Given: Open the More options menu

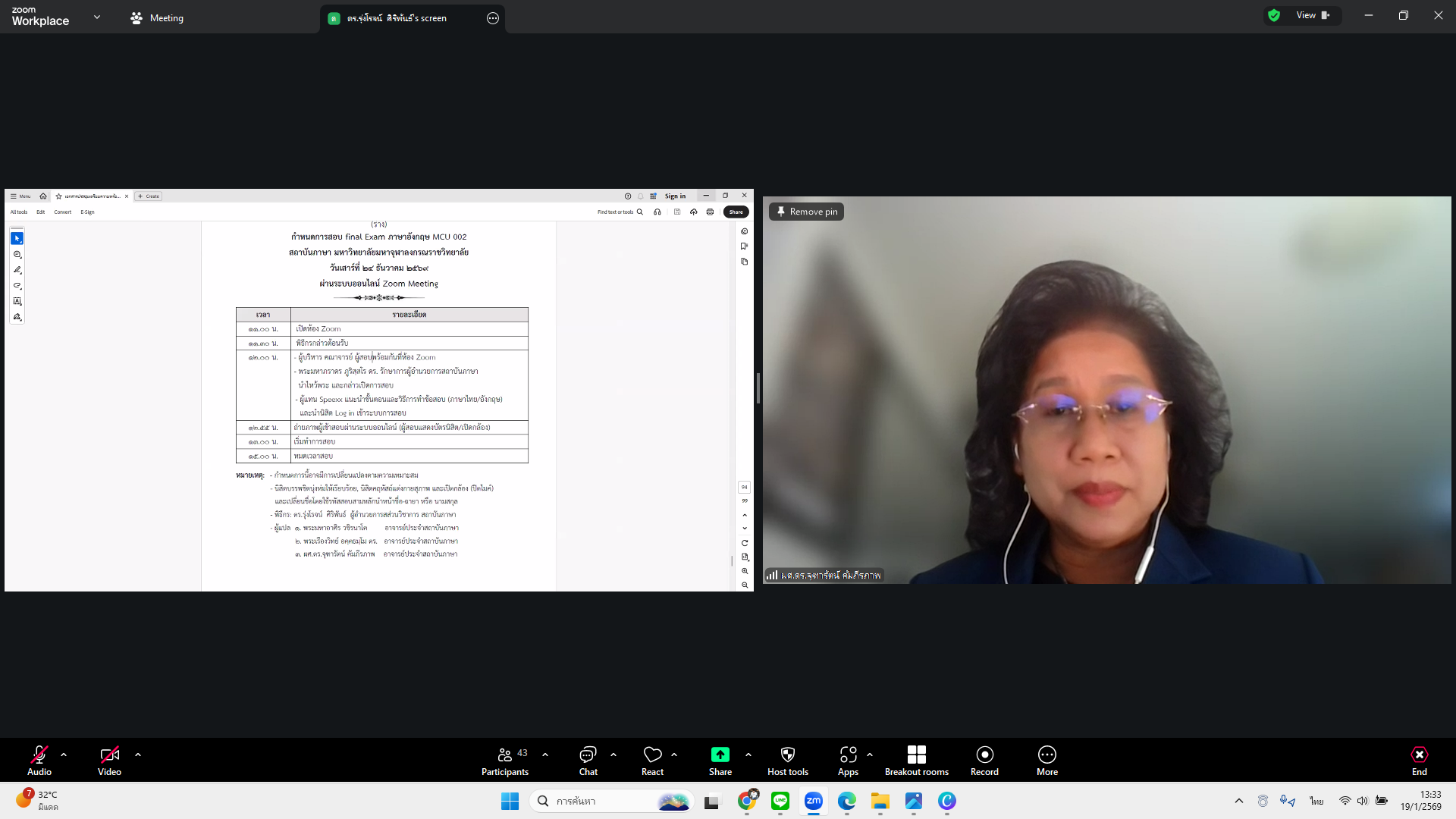Looking at the screenshot, I should pyautogui.click(x=1046, y=761).
